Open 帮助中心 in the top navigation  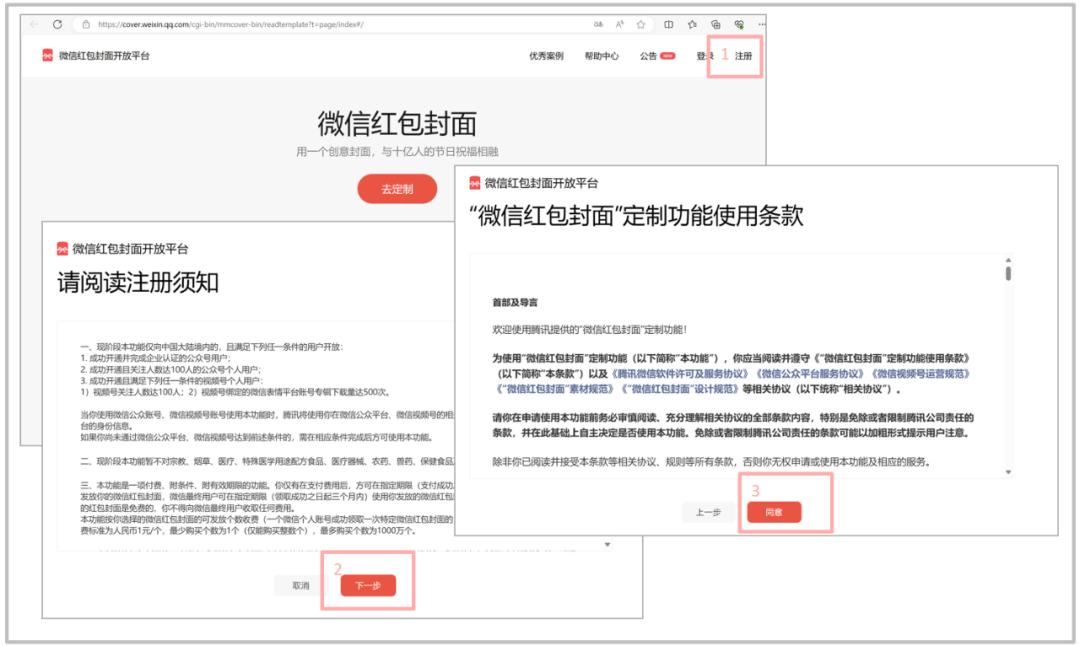[601, 56]
